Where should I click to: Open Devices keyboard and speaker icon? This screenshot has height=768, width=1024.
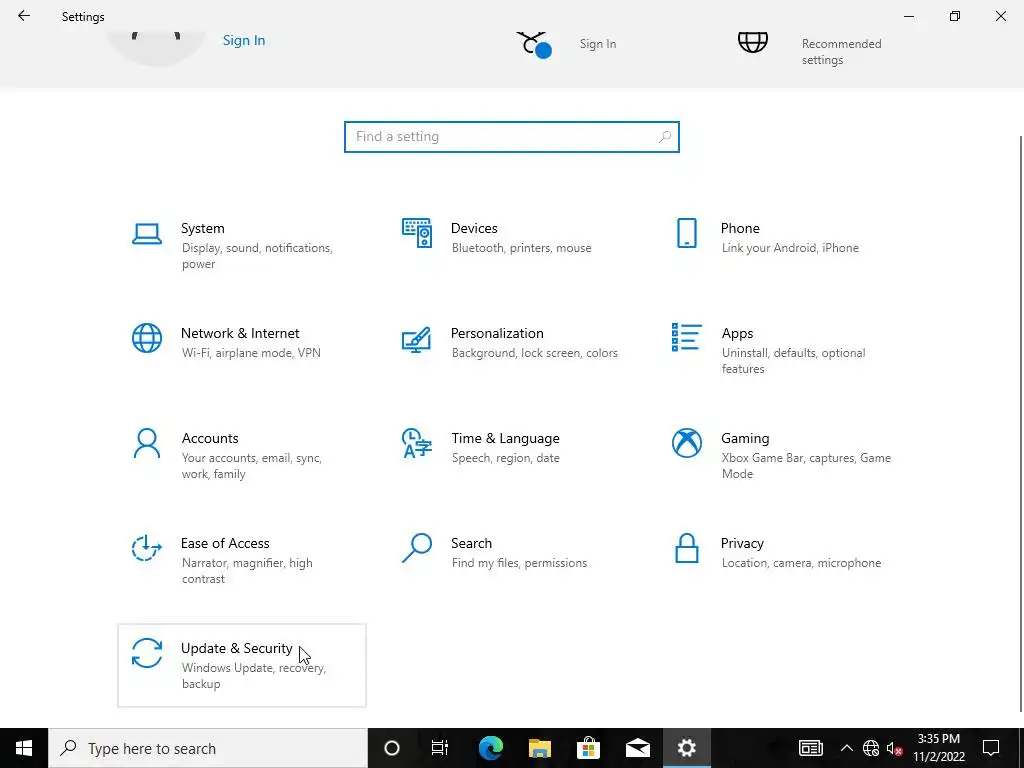[417, 233]
